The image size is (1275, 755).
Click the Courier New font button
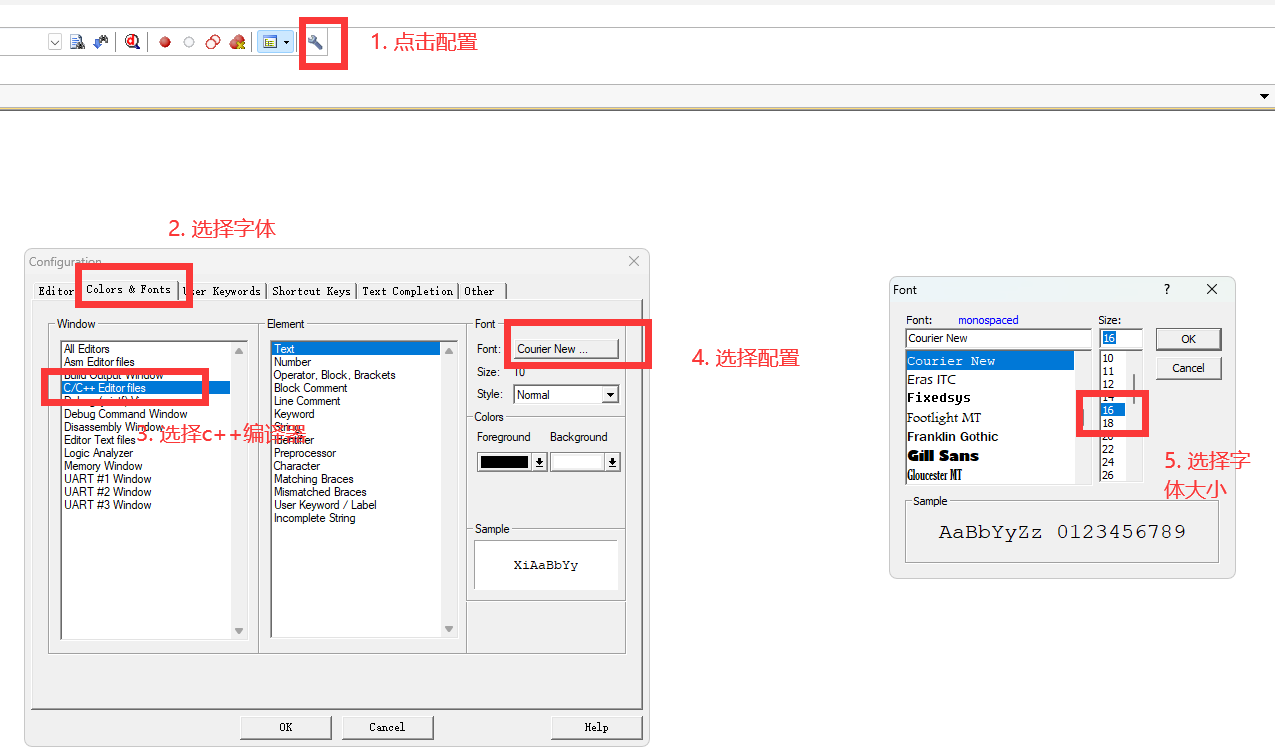(x=566, y=349)
